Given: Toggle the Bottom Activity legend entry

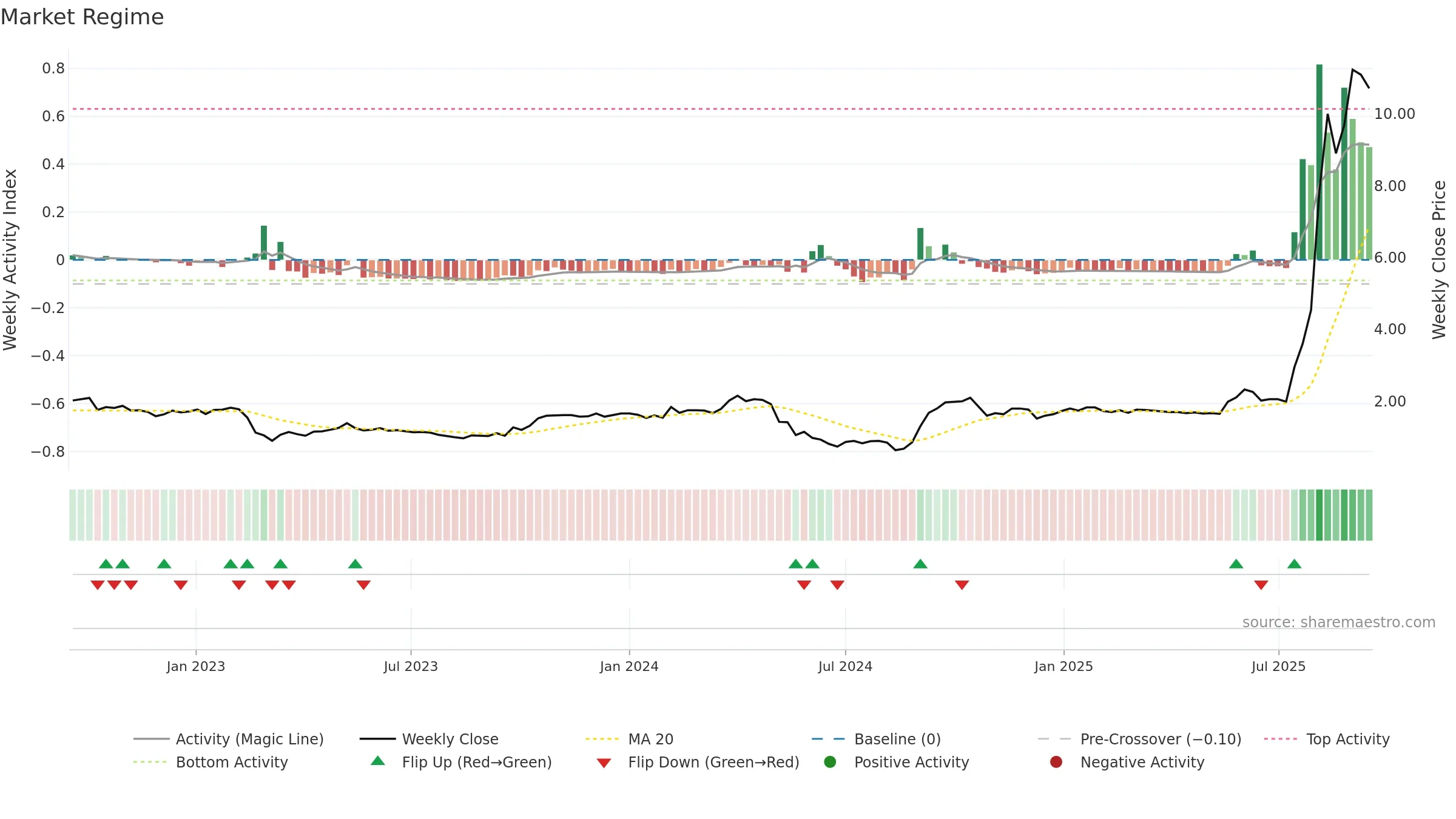Looking at the screenshot, I should [211, 762].
